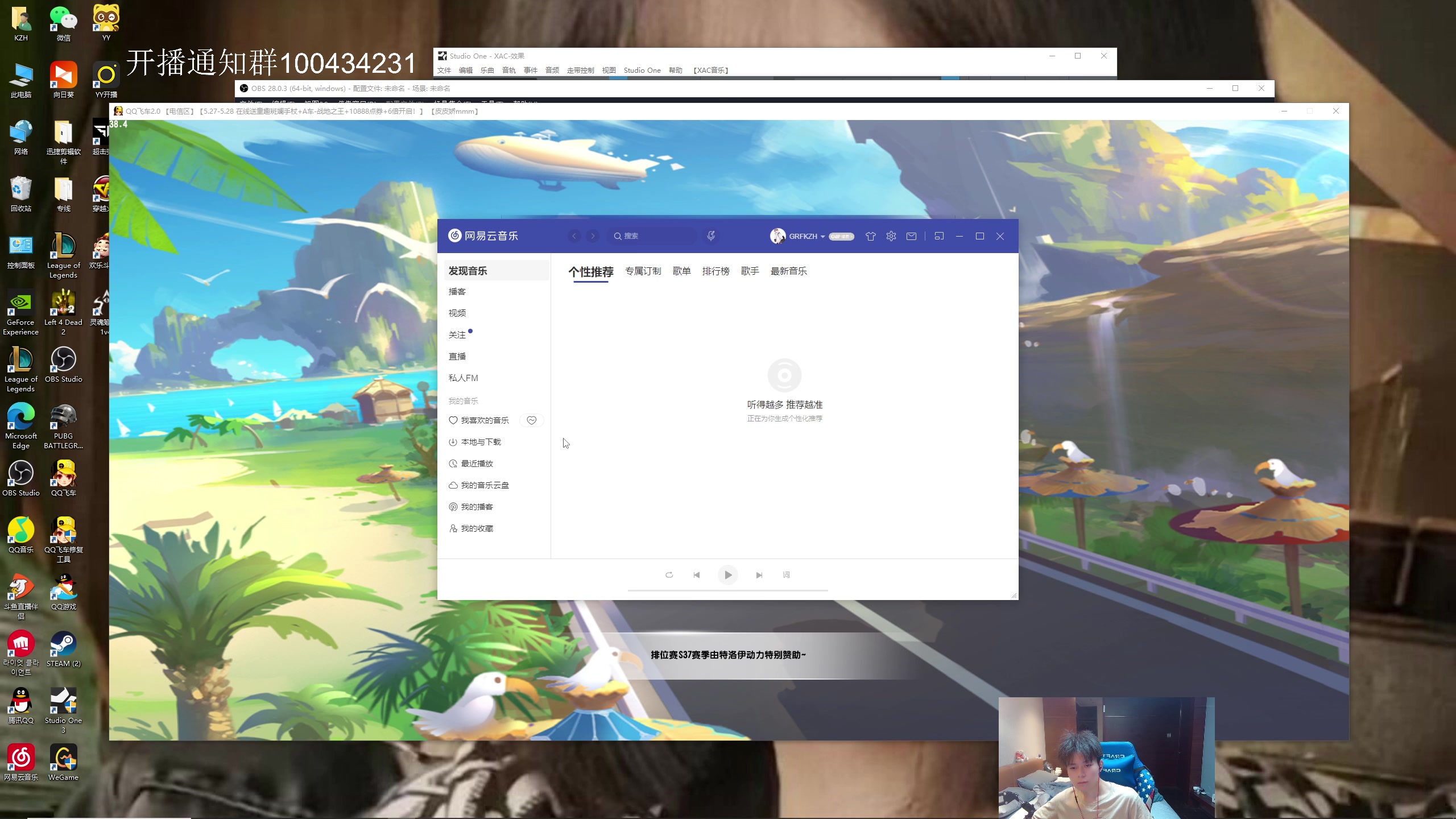Switch to the 排行榜 tab
This screenshot has width=1456, height=819.
tap(715, 271)
